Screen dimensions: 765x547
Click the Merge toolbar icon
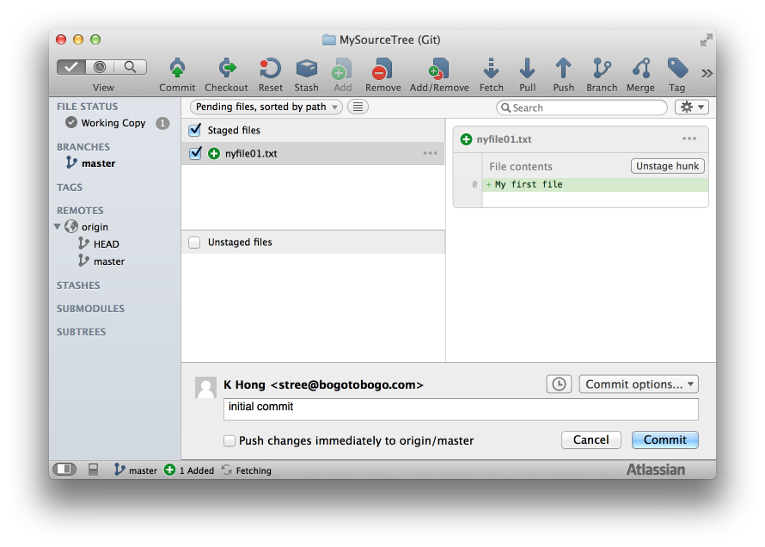point(641,68)
